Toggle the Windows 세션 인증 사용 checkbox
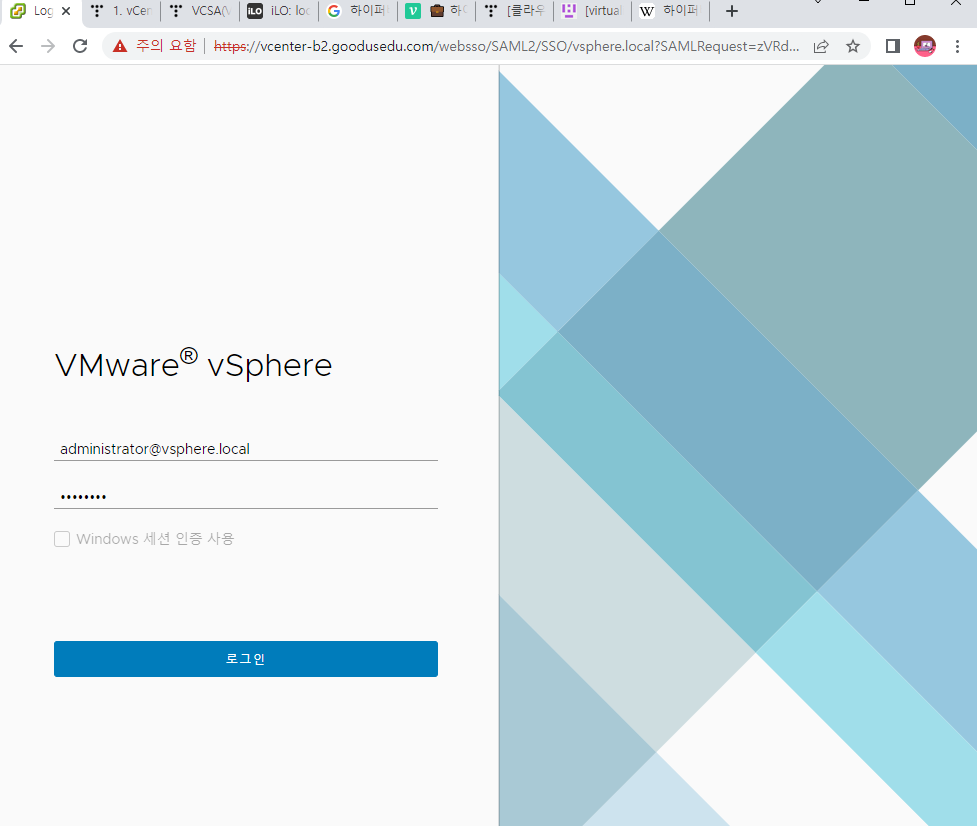 (62, 539)
